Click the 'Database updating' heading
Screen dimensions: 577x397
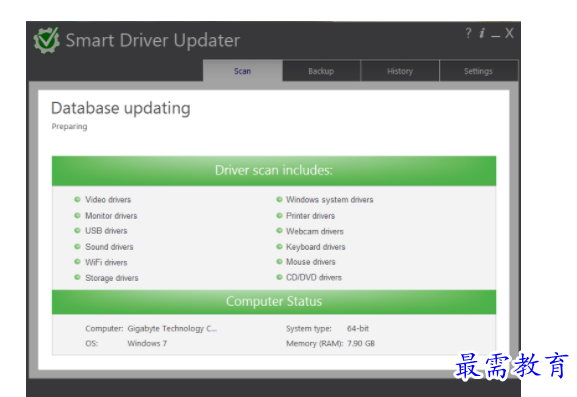coord(121,109)
